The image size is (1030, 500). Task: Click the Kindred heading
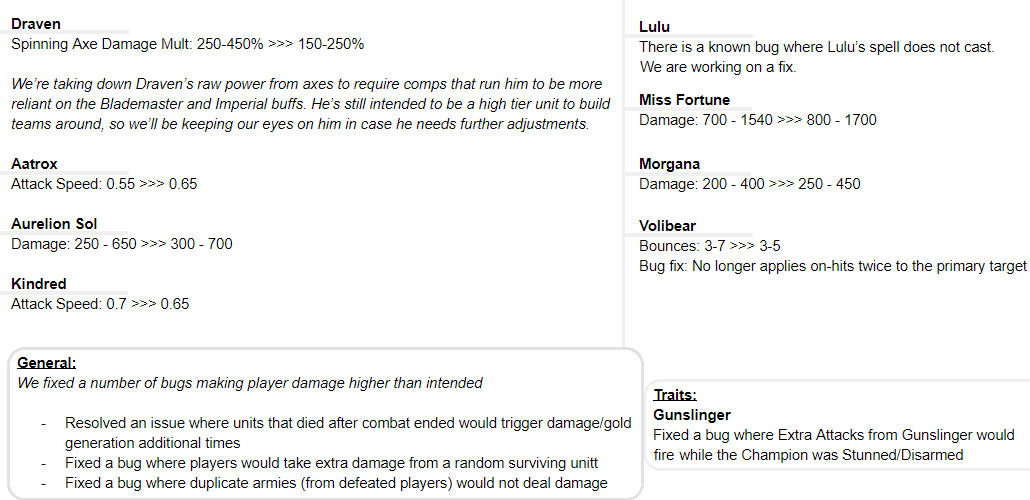(x=38, y=284)
